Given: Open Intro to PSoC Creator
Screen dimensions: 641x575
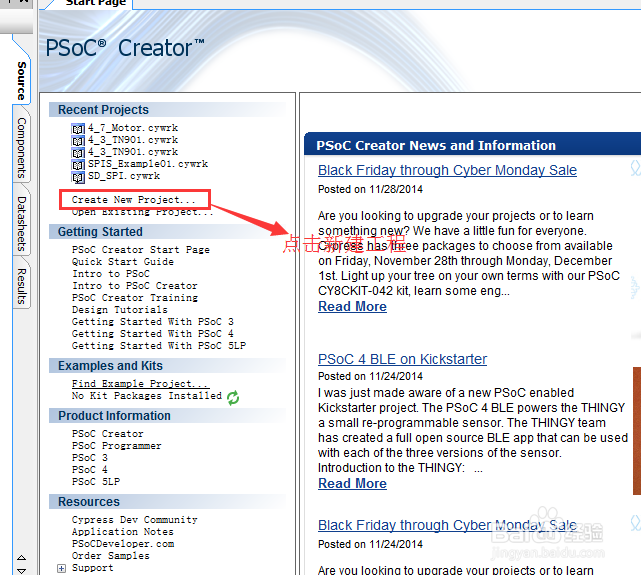Looking at the screenshot, I should point(134,286).
